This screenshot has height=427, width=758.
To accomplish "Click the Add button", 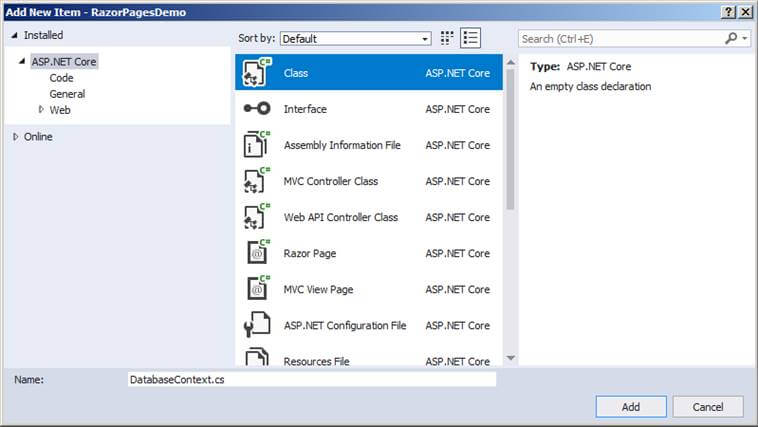I will tap(631, 407).
